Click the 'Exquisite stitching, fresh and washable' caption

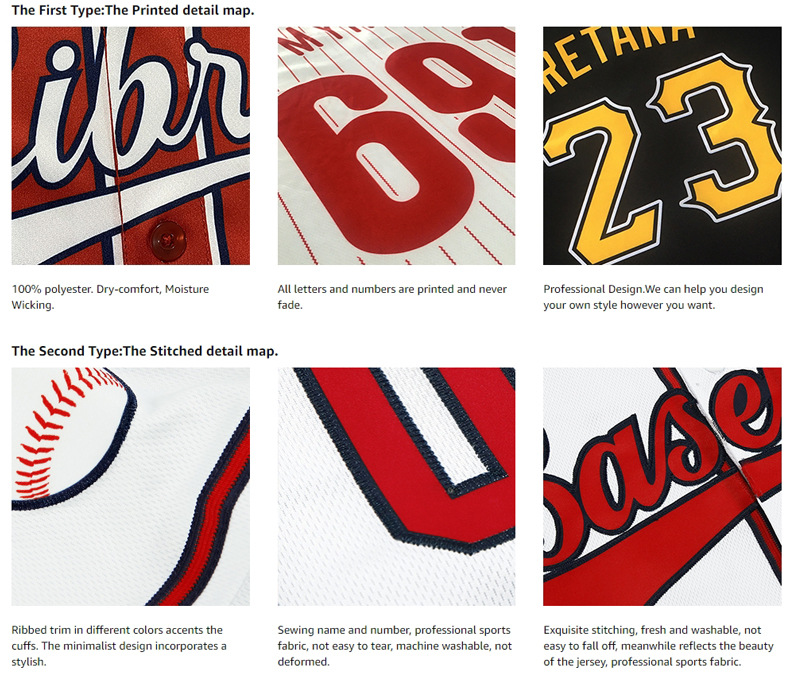point(658,646)
